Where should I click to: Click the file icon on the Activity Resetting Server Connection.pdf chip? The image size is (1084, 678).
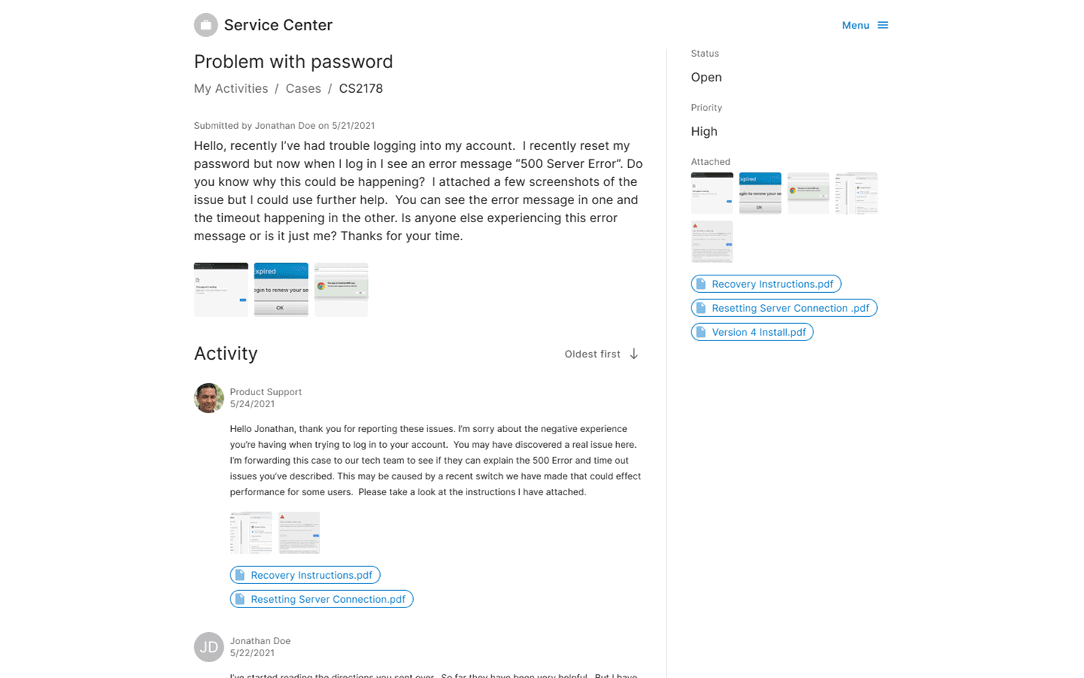241,599
